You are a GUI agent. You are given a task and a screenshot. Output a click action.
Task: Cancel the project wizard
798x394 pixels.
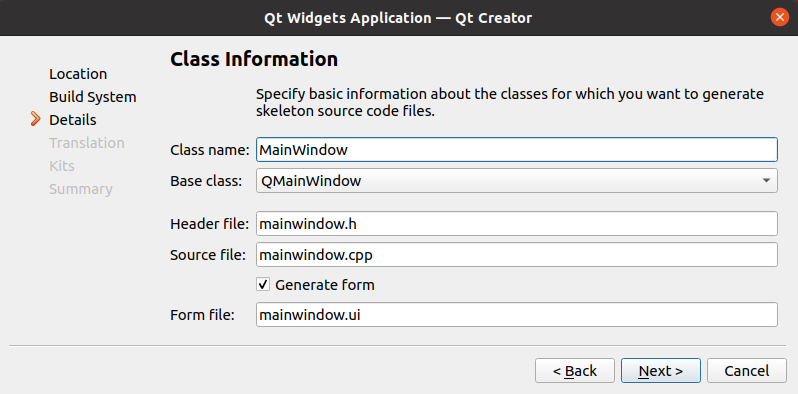pyautogui.click(x=747, y=371)
